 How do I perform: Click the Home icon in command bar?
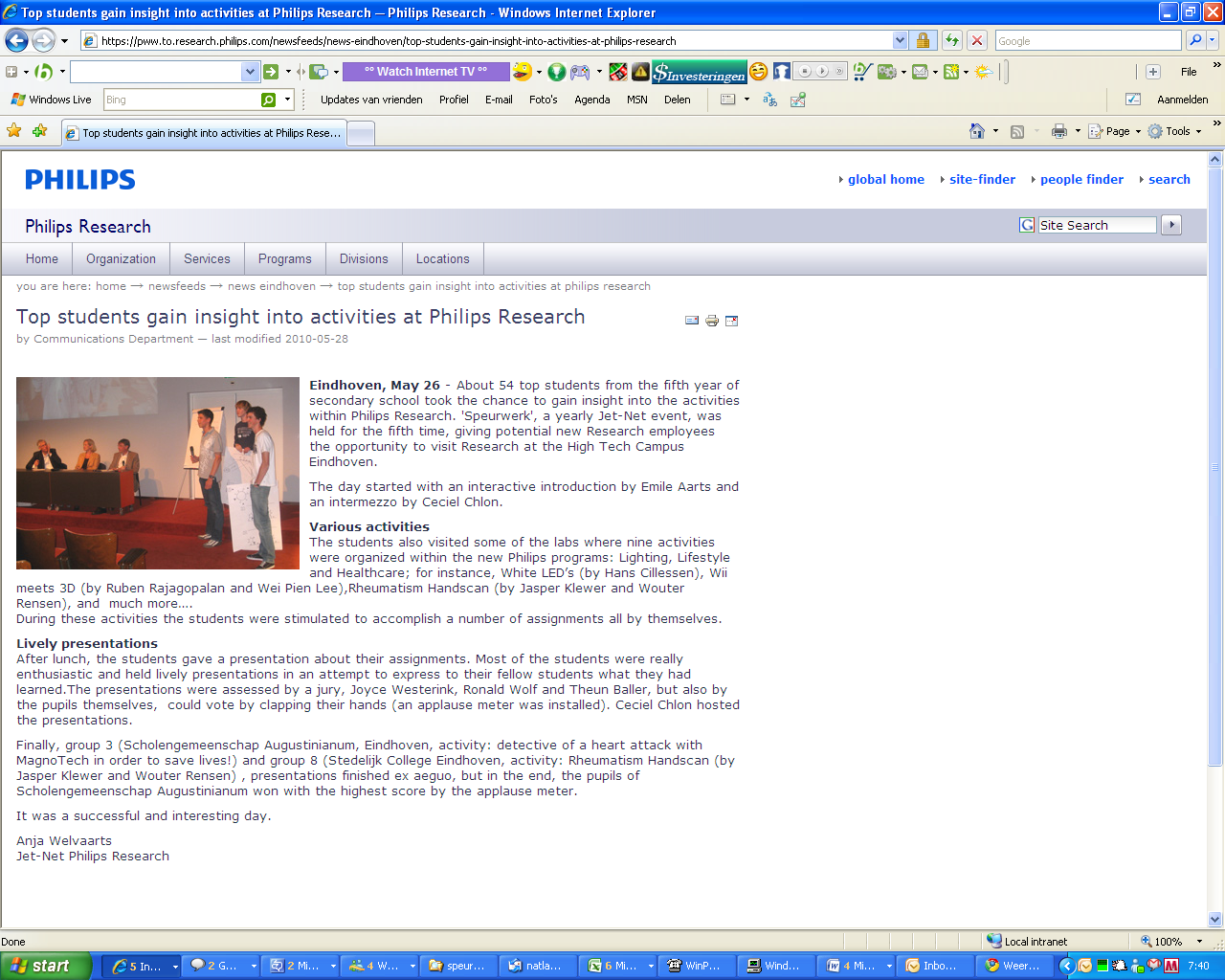[x=977, y=131]
